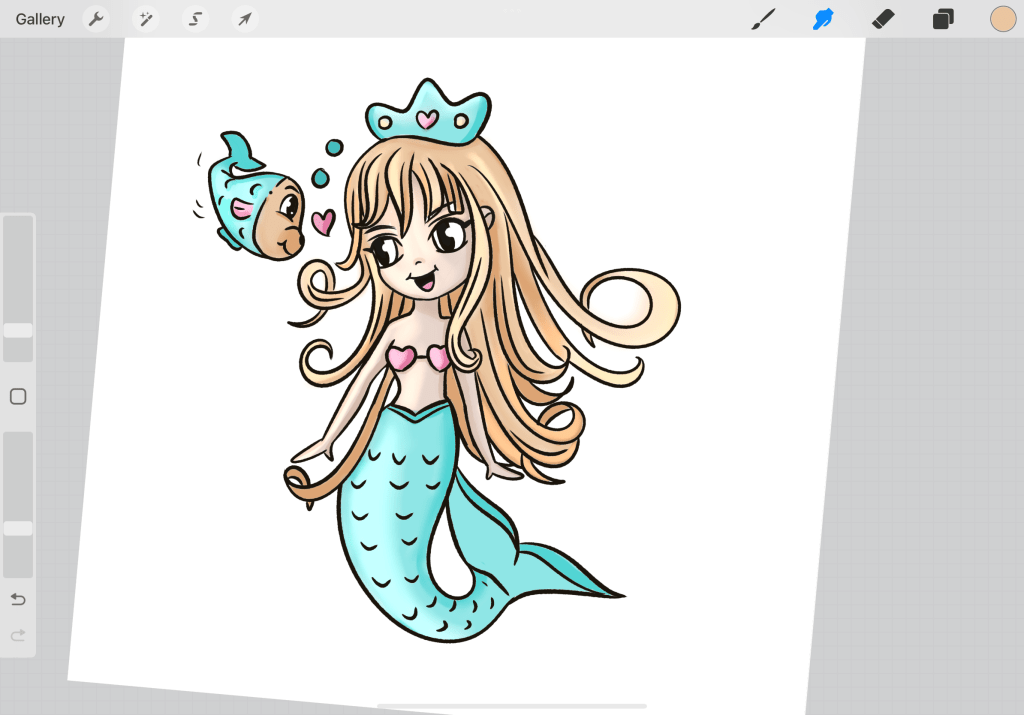Image resolution: width=1024 pixels, height=715 pixels.
Task: Open the Adjustments magic wand menu
Action: [x=146, y=19]
